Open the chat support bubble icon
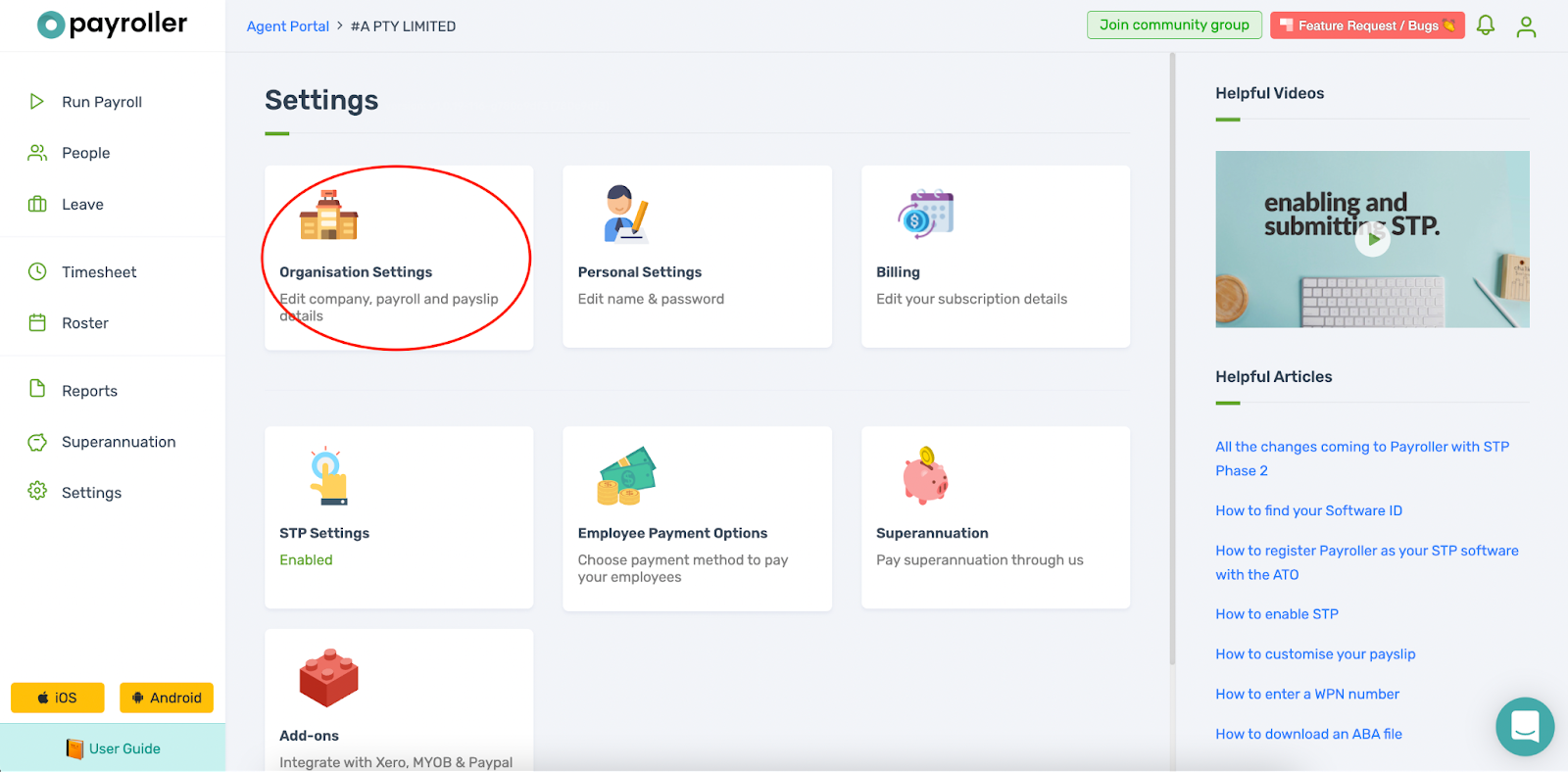Viewport: 1568px width, 772px height. [x=1525, y=727]
